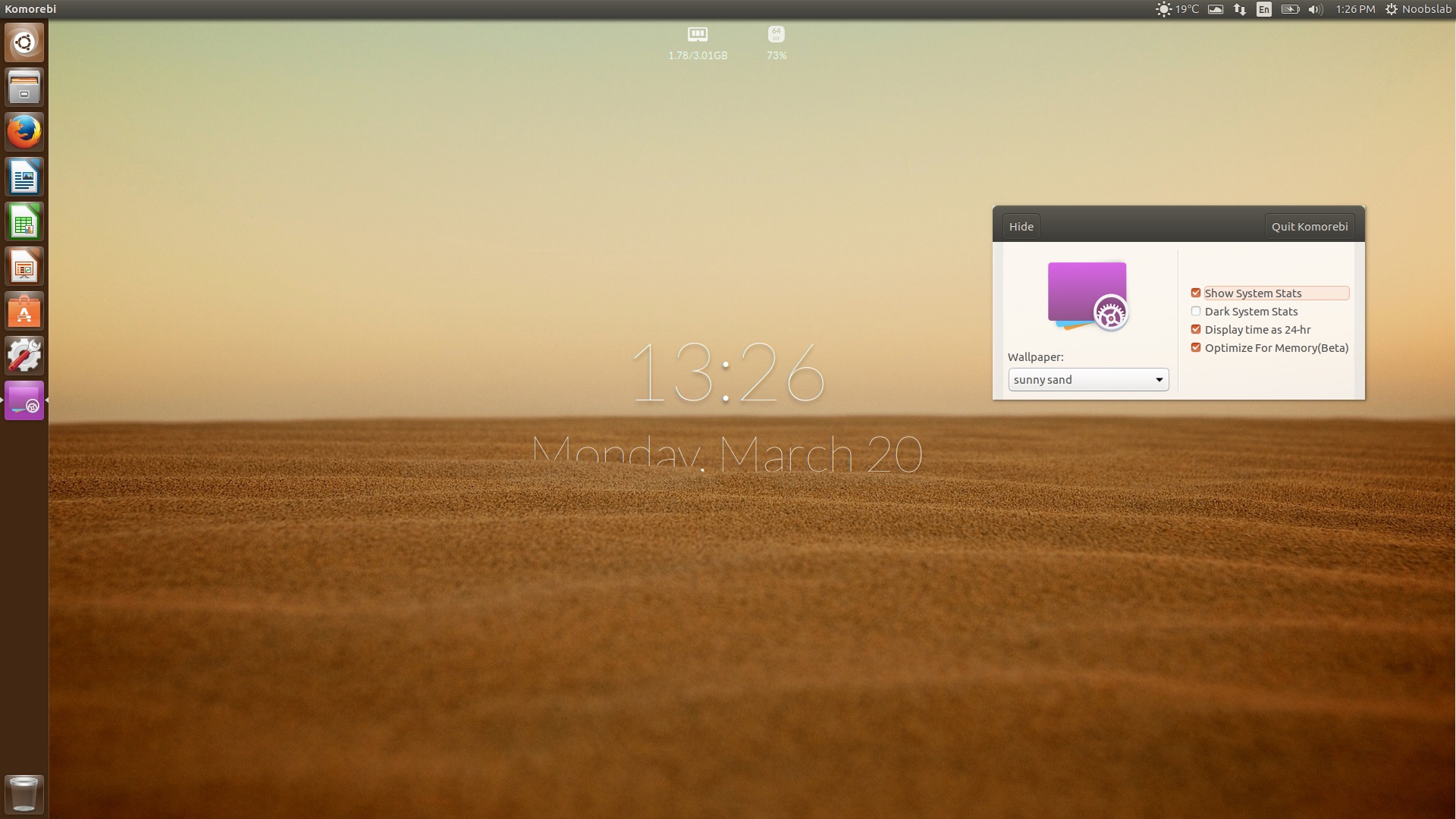Launch LibreOffice Writer from the dock
This screenshot has height=819, width=1456.
24,177
